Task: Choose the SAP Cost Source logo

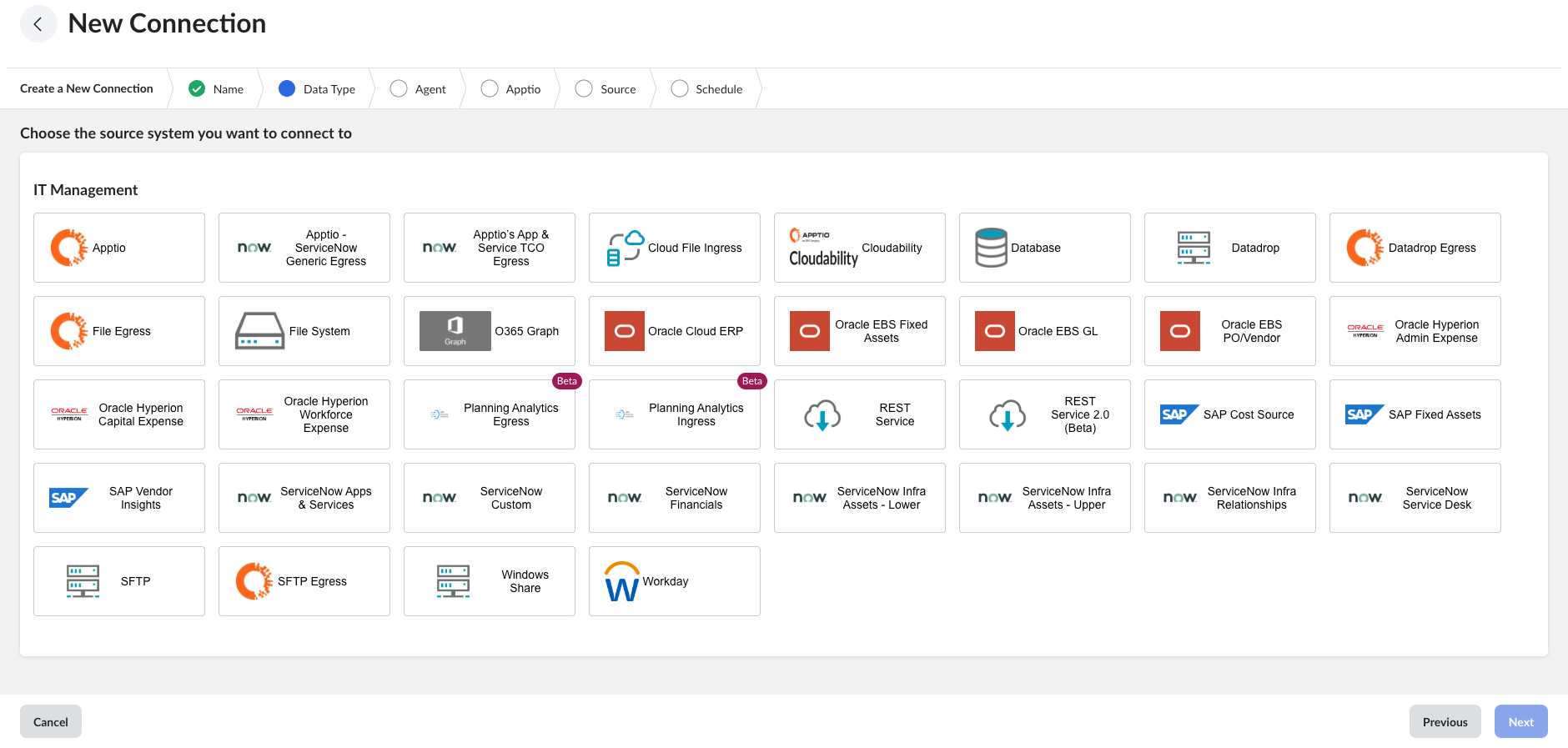Action: pos(1180,414)
